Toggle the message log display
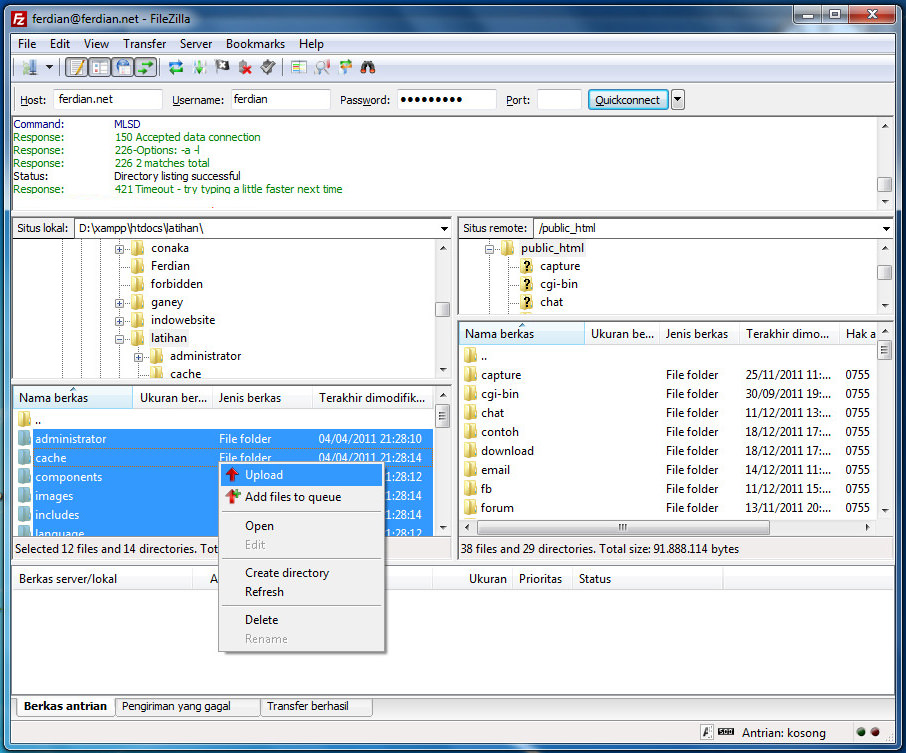This screenshot has height=753, width=906. pos(76,68)
